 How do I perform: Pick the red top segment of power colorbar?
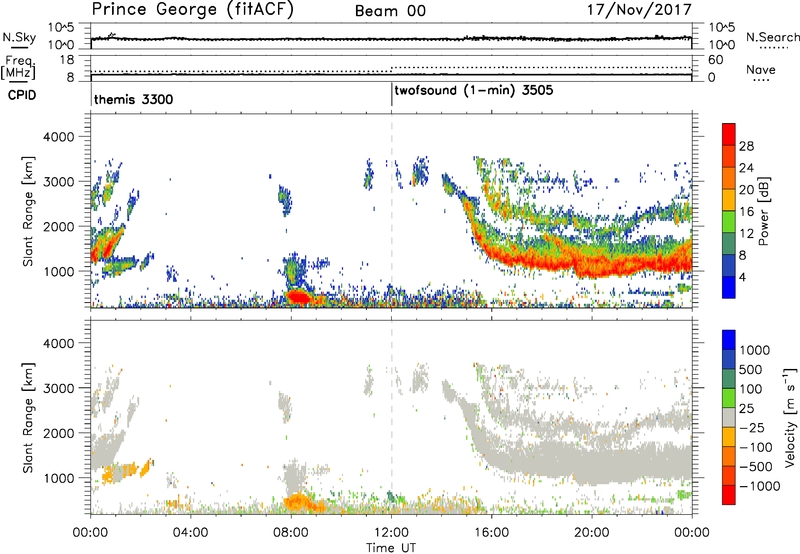click(729, 135)
